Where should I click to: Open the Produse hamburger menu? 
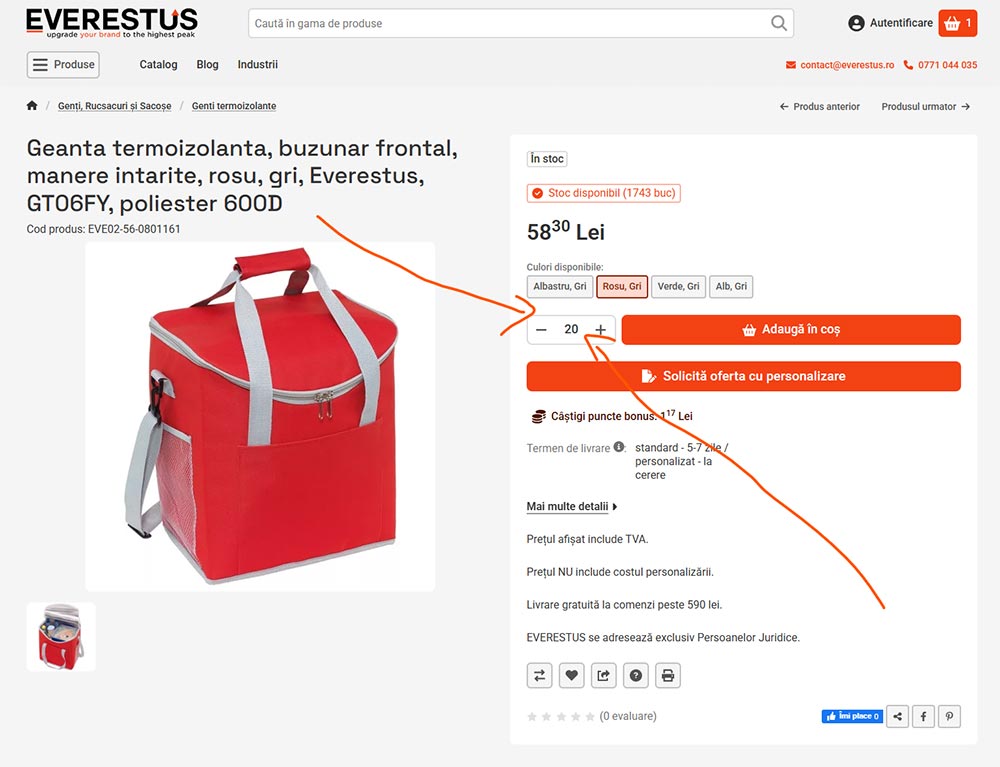click(63, 64)
